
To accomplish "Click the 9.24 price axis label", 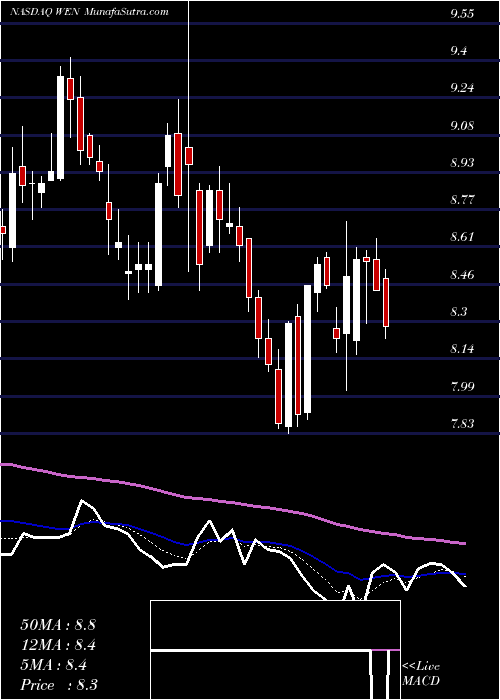I will [x=462, y=88].
